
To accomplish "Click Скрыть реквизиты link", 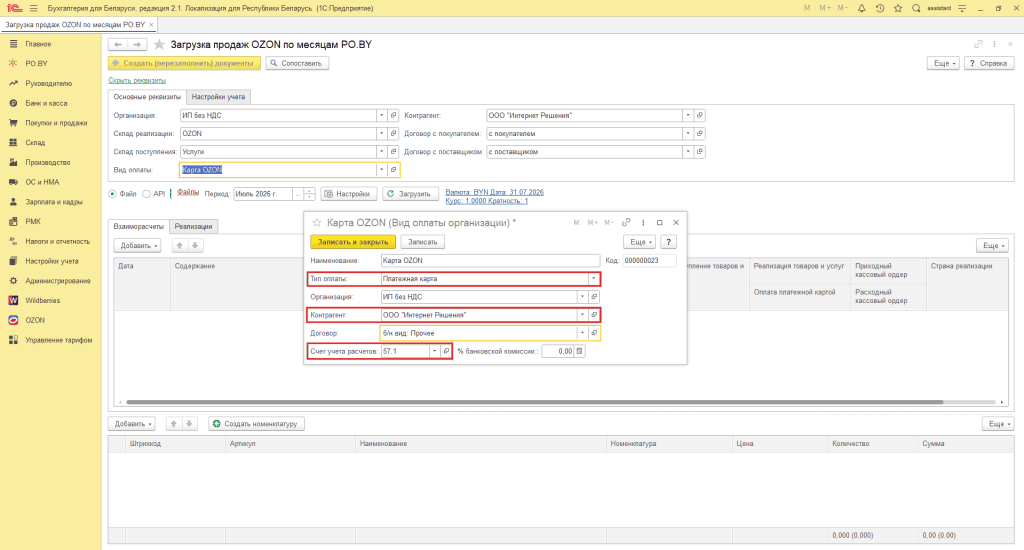I will coord(137,80).
